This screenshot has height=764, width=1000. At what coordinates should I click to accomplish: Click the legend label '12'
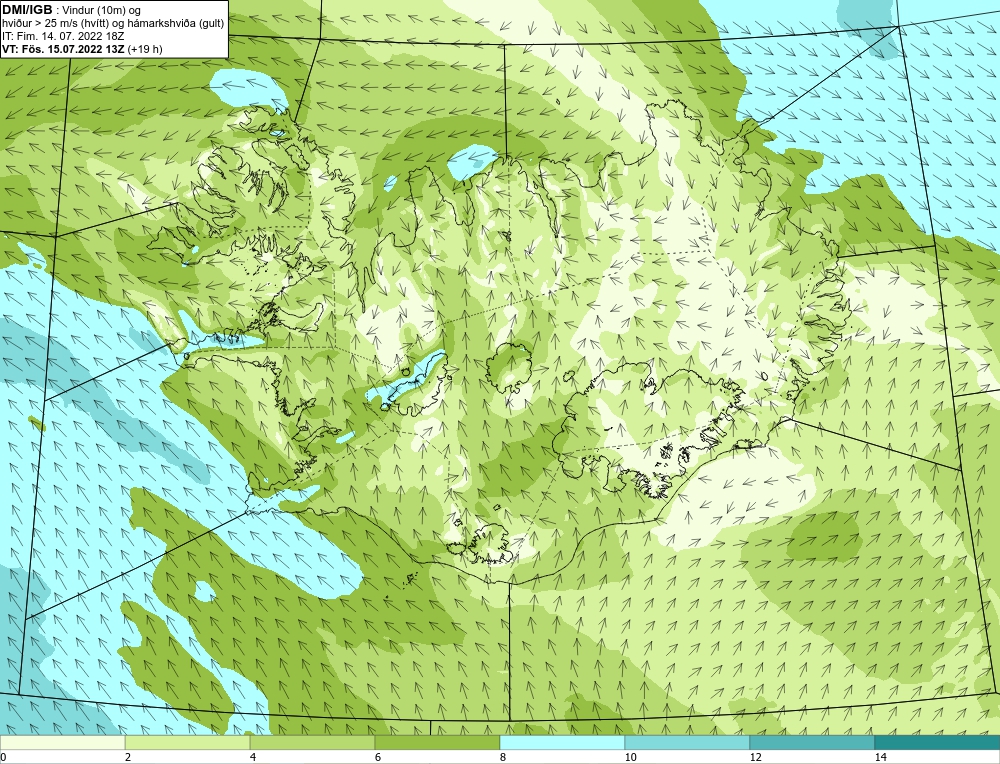[x=755, y=757]
